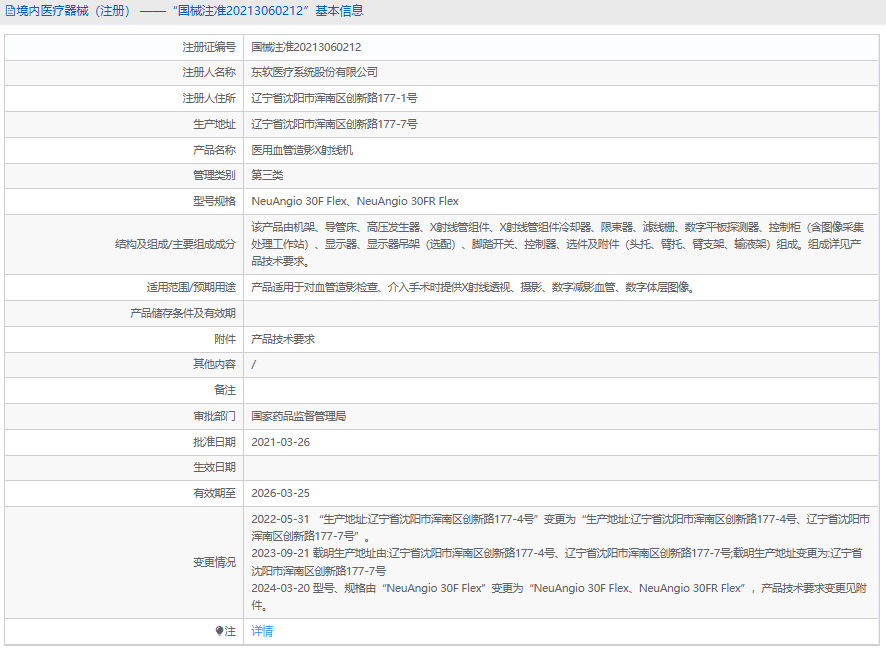Select the attachment text 产品技术要求
This screenshot has height=654, width=886.
[283, 339]
